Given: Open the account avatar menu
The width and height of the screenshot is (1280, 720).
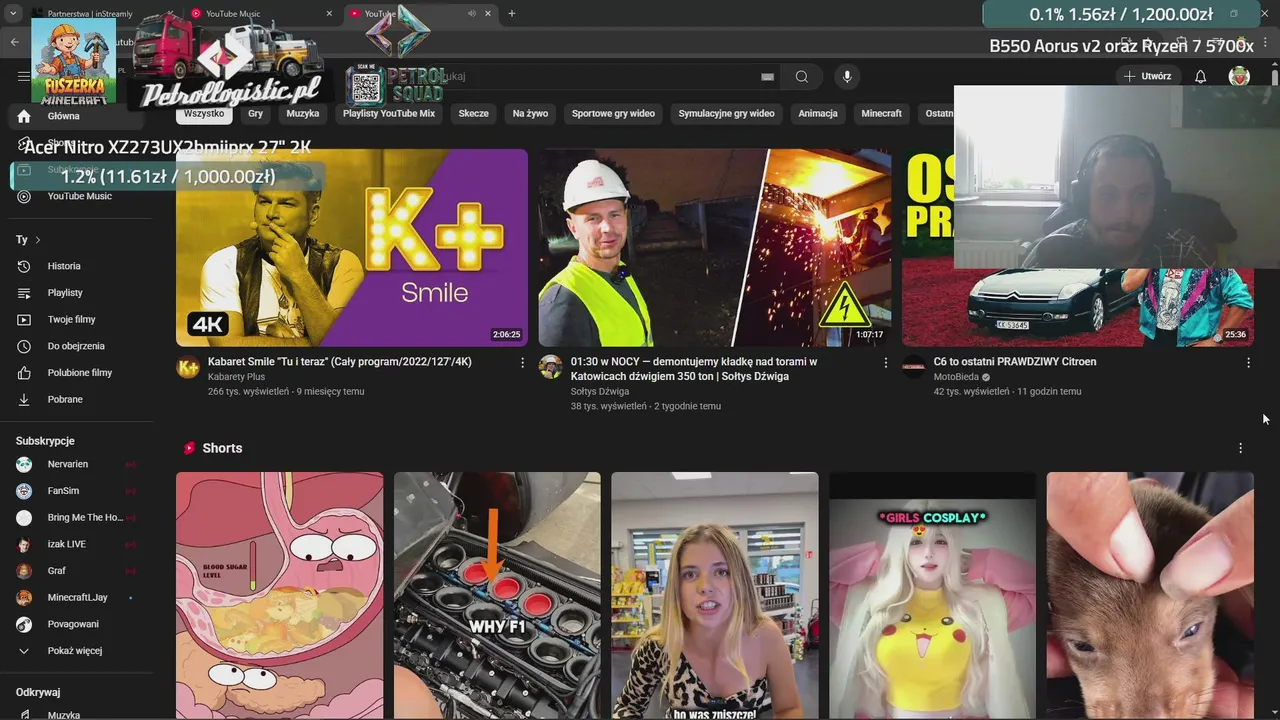Looking at the screenshot, I should pyautogui.click(x=1239, y=77).
